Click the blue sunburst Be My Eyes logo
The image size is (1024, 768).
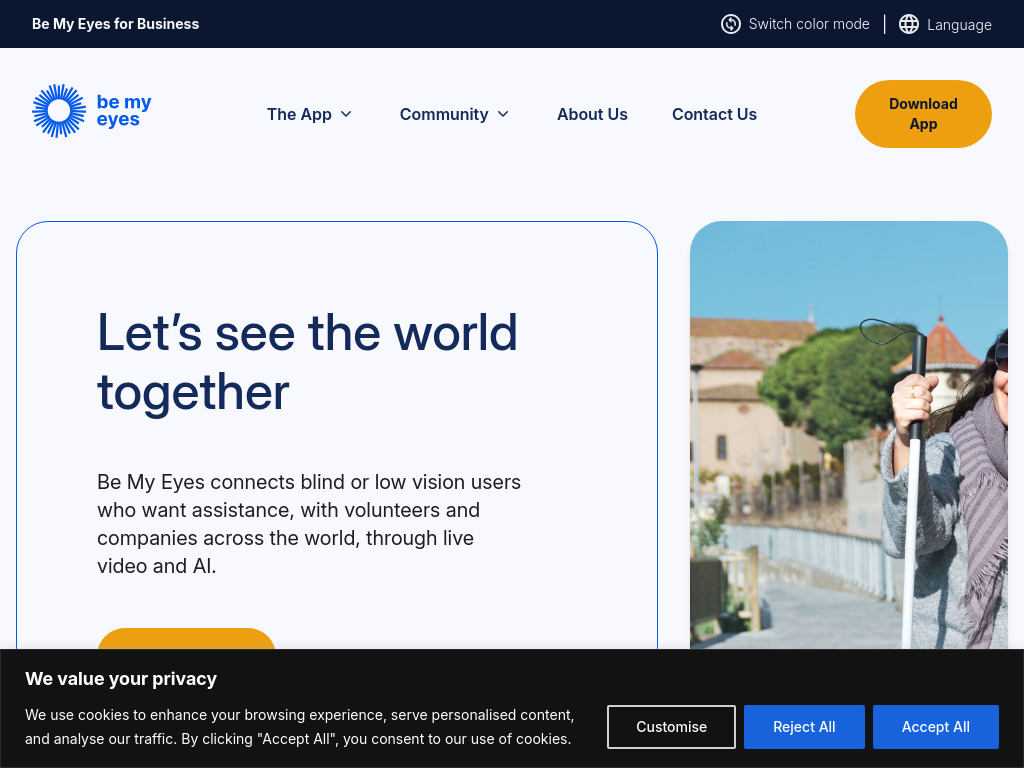point(59,110)
